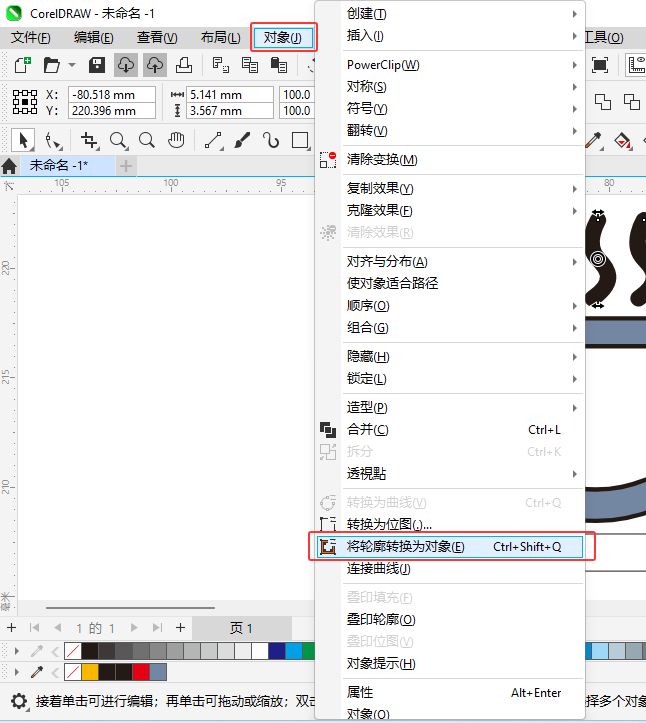This screenshot has height=723, width=646.
Task: Expand the 对齐与分布(A) submenu
Action: (462, 262)
